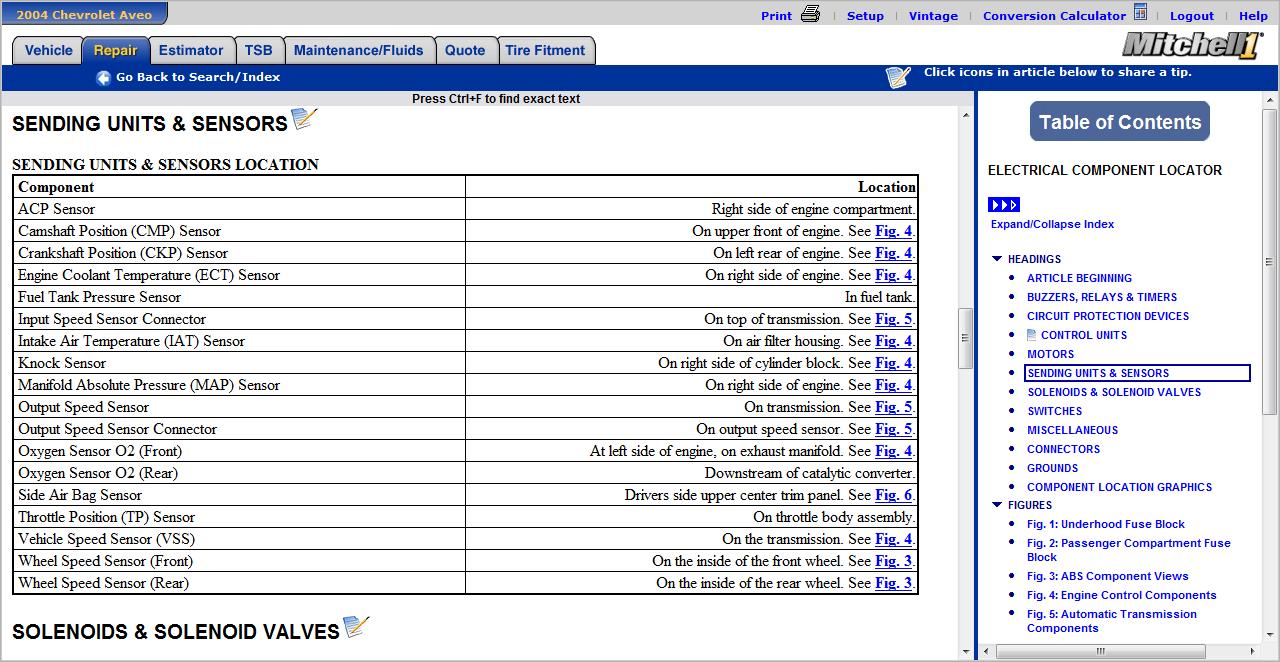The width and height of the screenshot is (1280, 662).
Task: Open Fig. 5 link in Input Speed Sensor Connector row
Action: pyautogui.click(x=893, y=319)
